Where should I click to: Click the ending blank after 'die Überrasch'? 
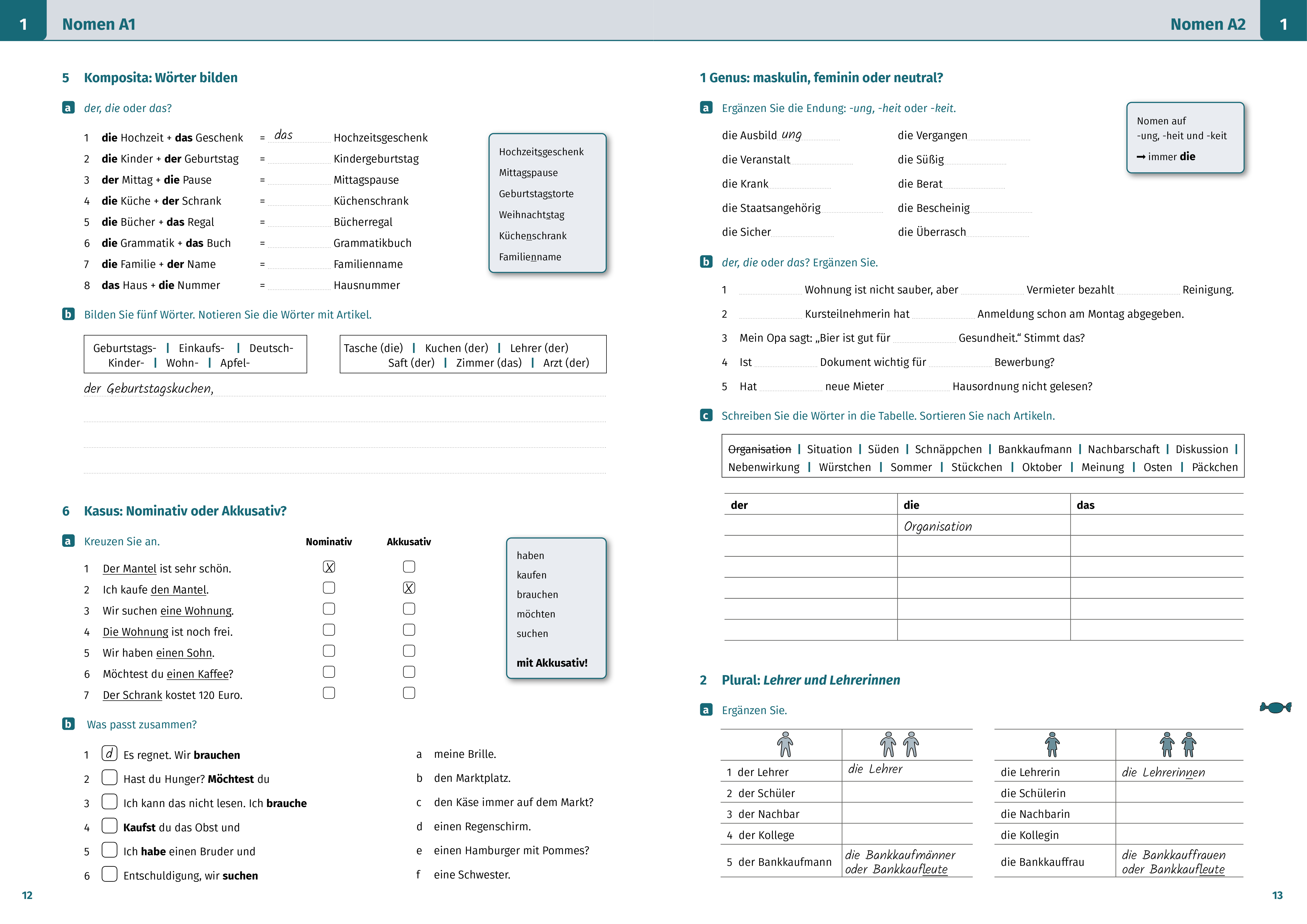tap(998, 232)
